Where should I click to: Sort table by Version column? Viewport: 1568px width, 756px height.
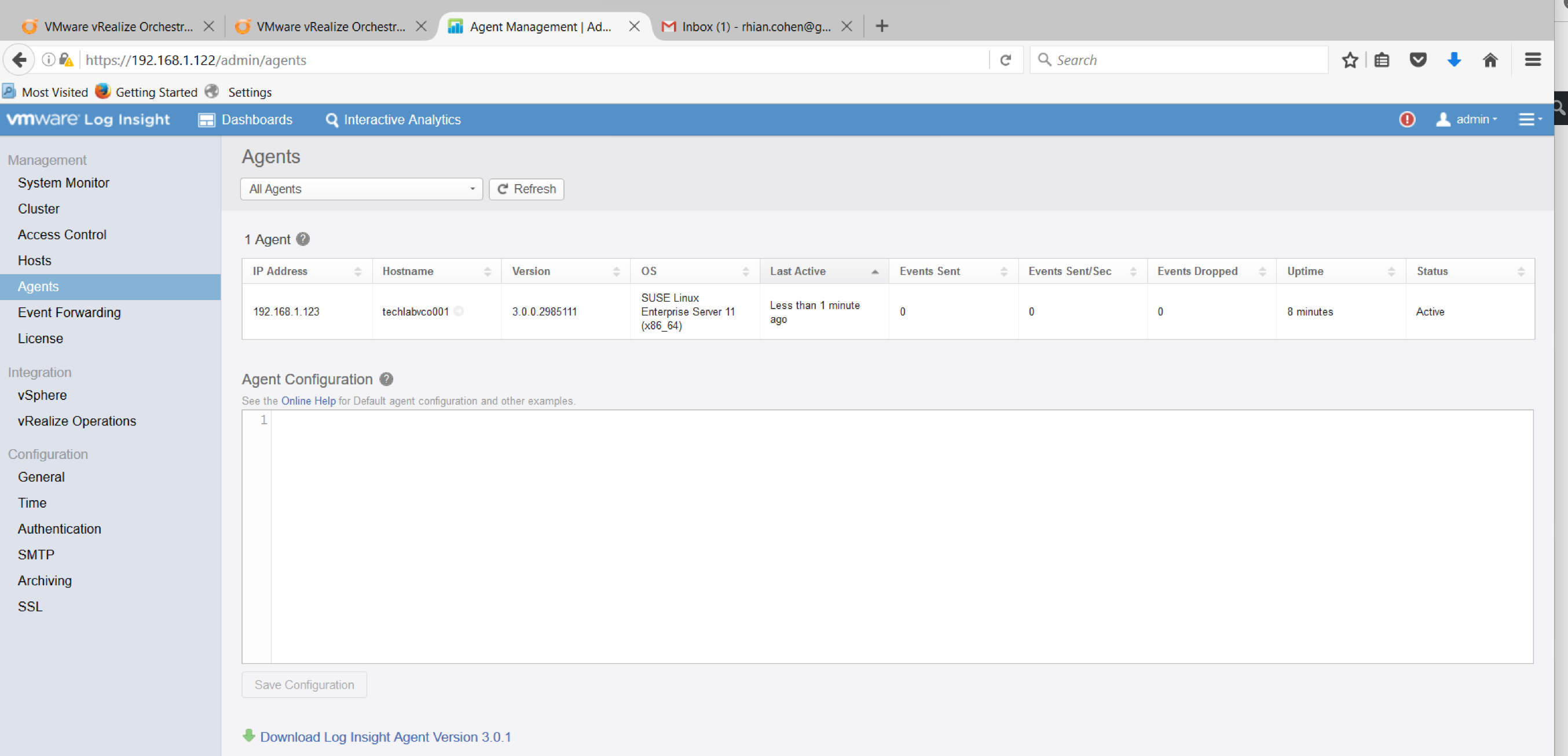566,271
